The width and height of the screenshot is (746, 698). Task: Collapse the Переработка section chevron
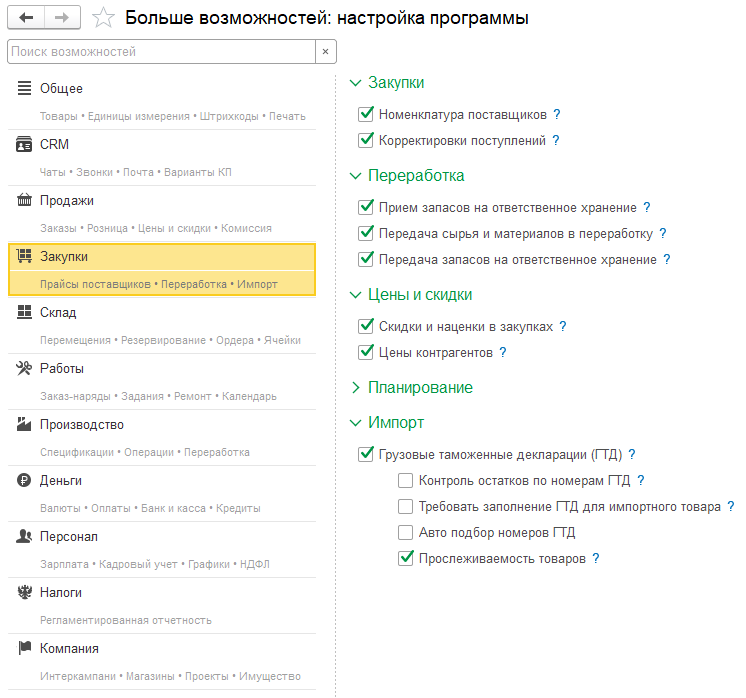tap(355, 176)
